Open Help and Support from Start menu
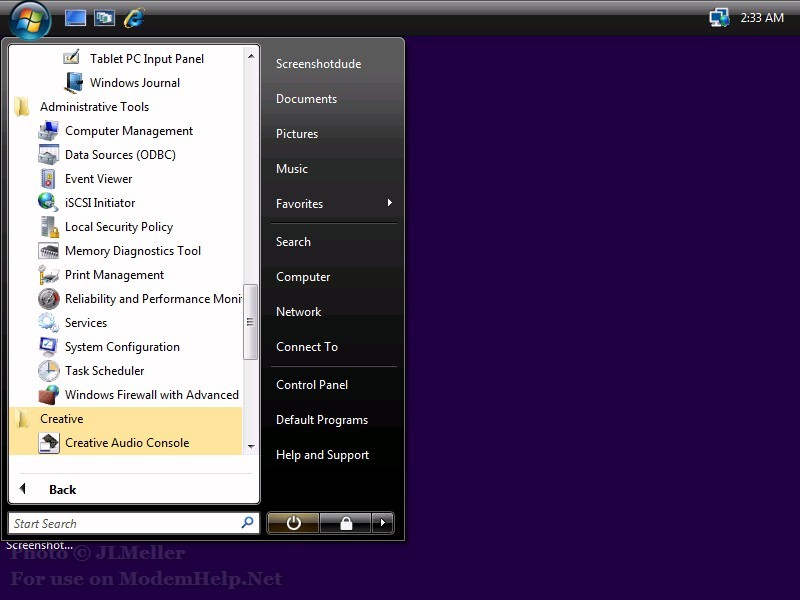The width and height of the screenshot is (800, 600). 322,455
